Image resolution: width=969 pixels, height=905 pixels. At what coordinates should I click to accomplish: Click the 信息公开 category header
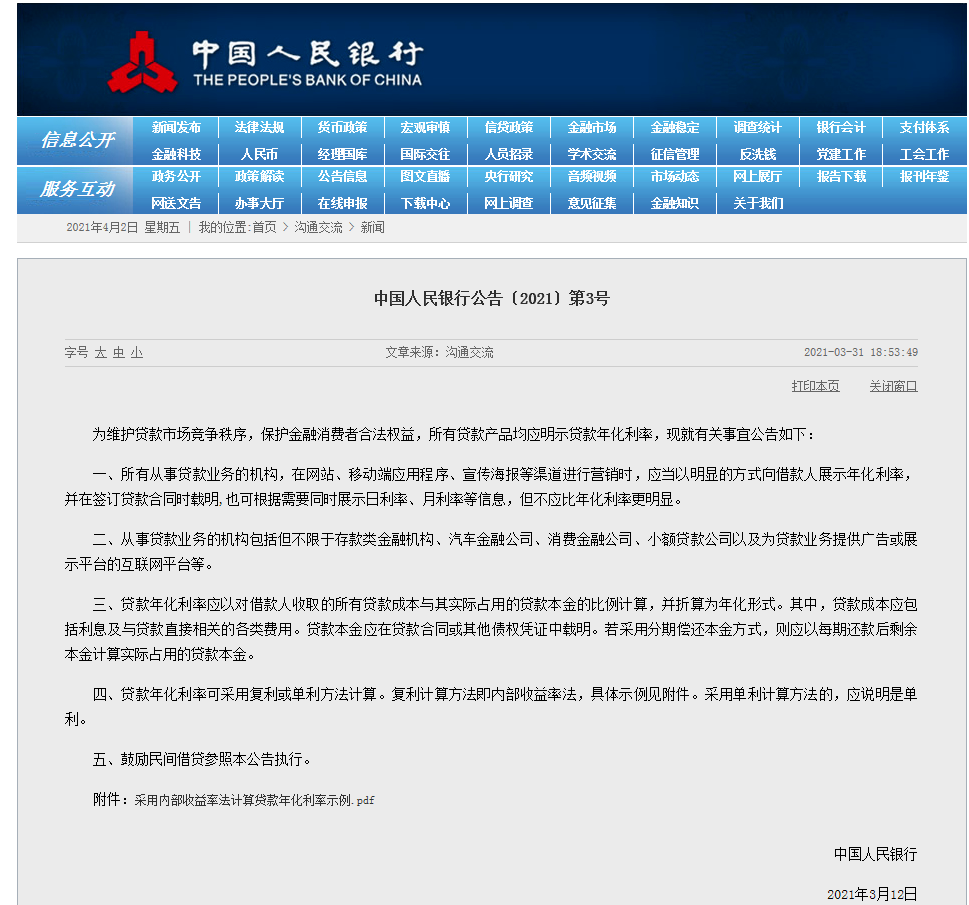point(77,140)
